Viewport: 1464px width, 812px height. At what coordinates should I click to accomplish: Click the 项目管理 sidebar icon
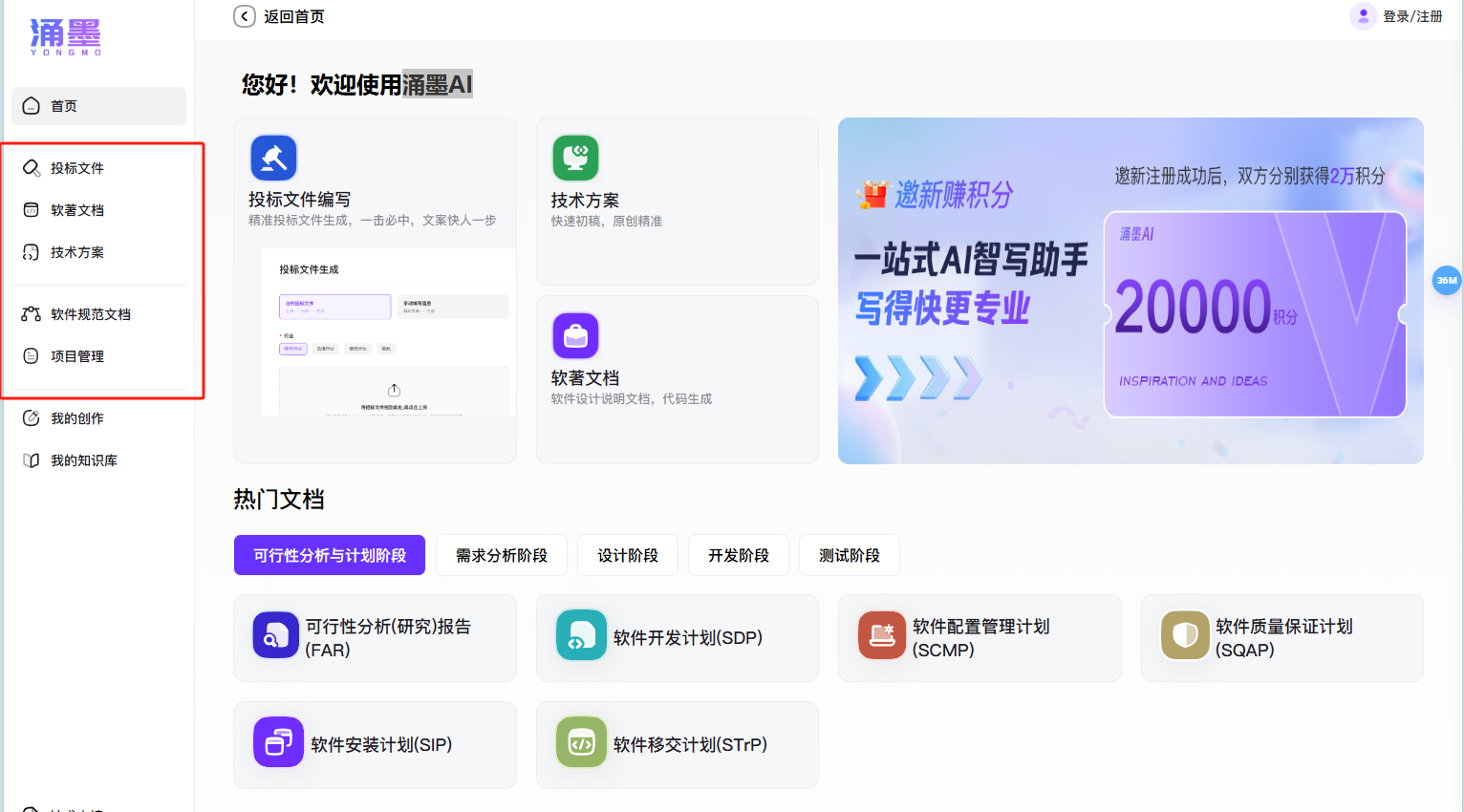pos(32,356)
